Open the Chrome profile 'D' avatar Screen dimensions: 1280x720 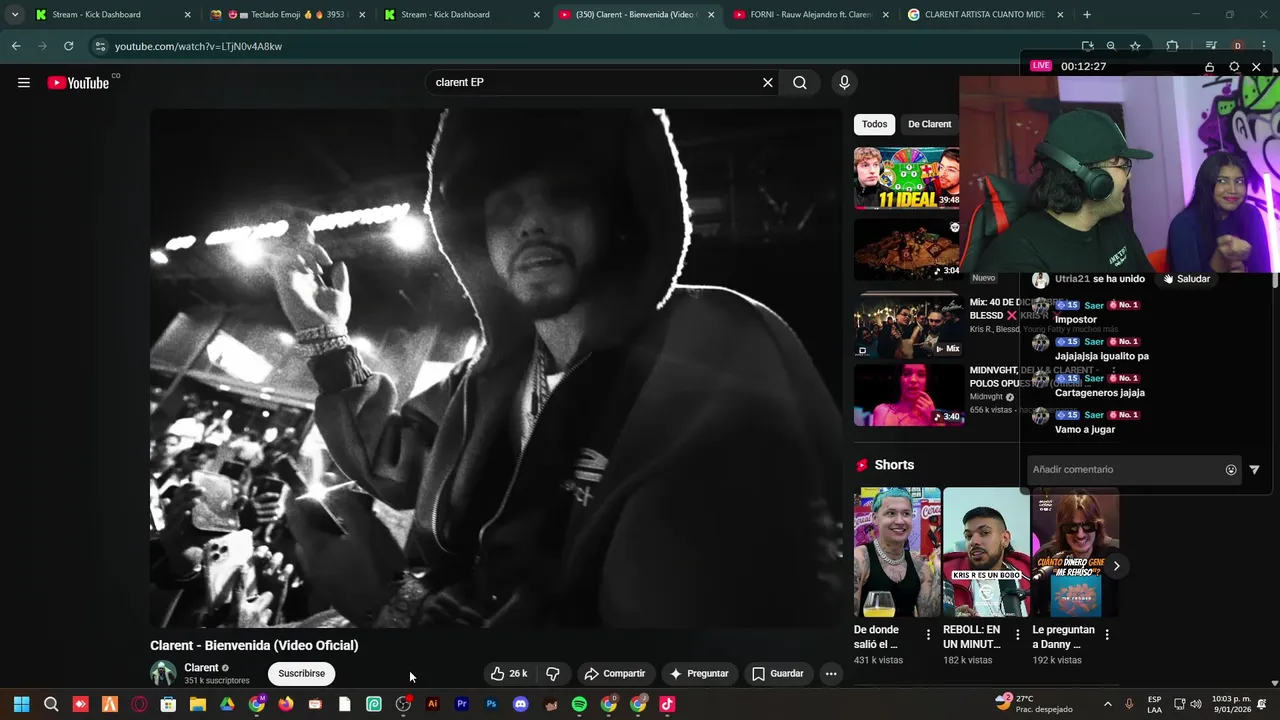(1238, 46)
